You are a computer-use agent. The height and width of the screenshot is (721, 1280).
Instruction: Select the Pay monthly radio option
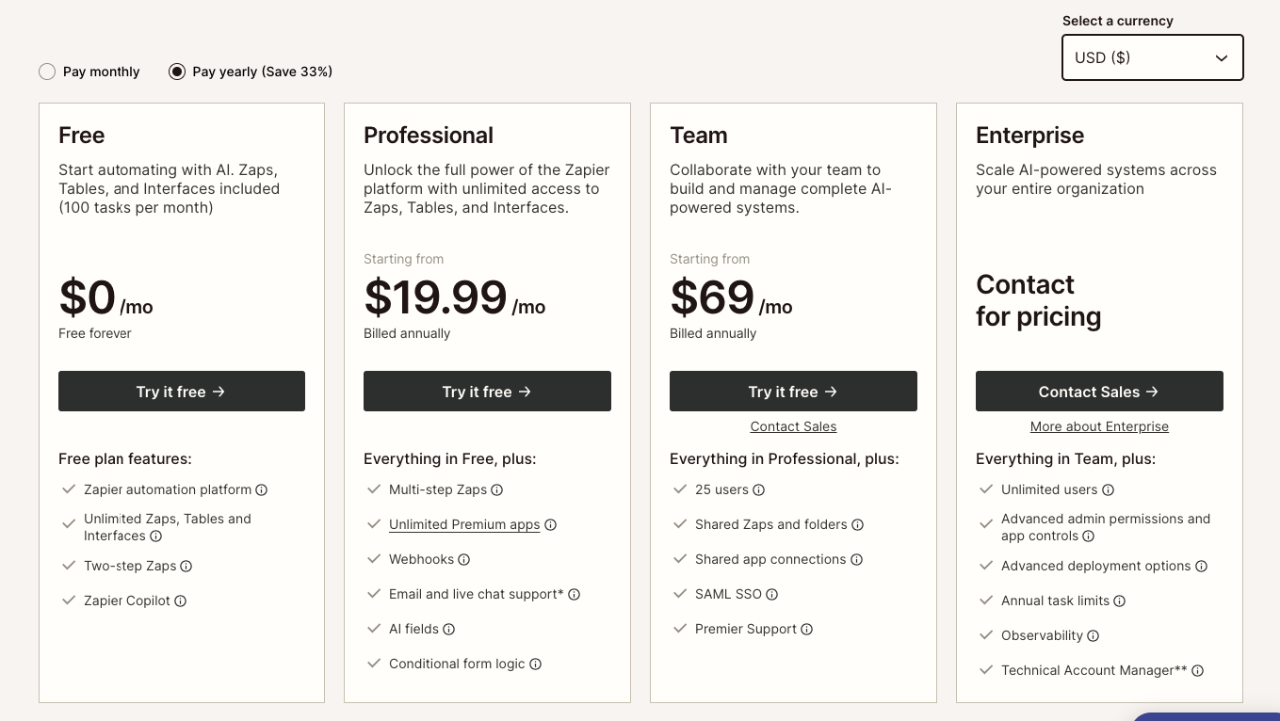47,72
